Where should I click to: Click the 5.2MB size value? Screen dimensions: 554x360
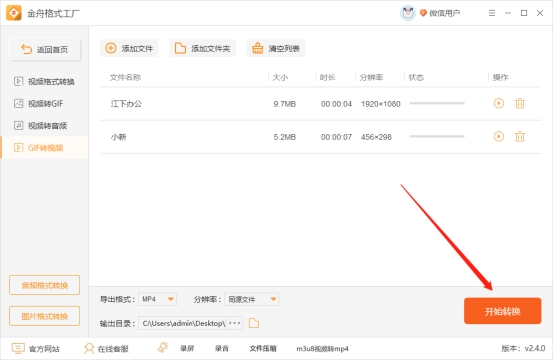click(284, 137)
